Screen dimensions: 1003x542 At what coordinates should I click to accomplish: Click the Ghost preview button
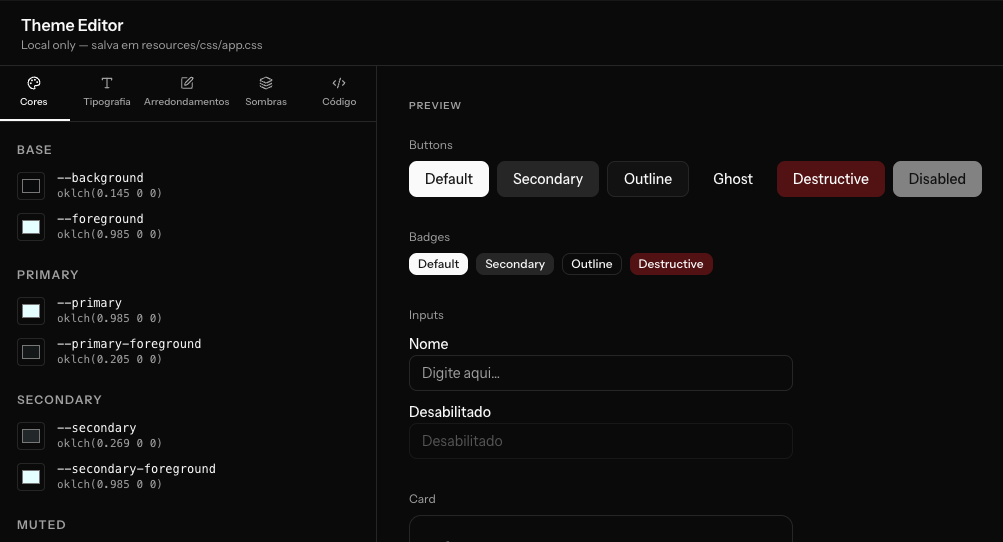pos(733,179)
